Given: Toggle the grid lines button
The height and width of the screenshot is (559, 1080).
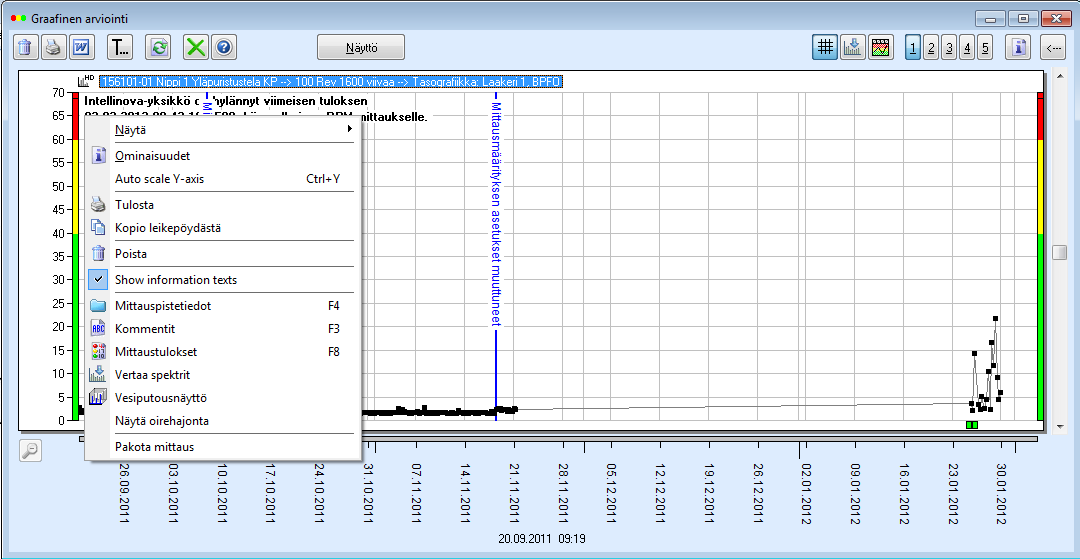Looking at the screenshot, I should [x=825, y=48].
